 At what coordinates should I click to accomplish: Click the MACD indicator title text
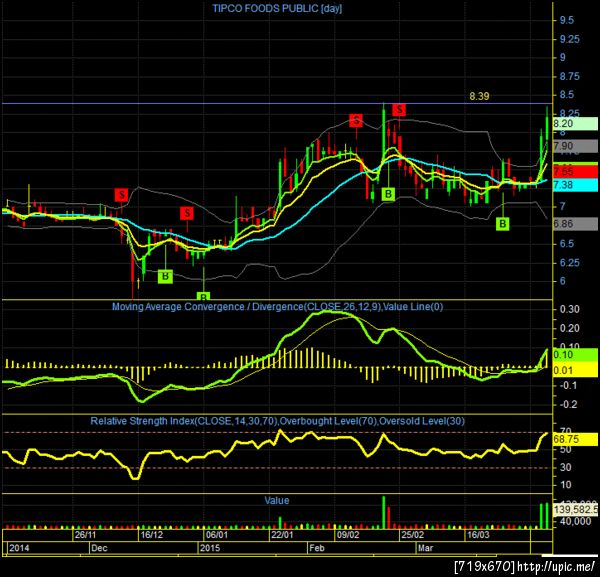[x=277, y=307]
